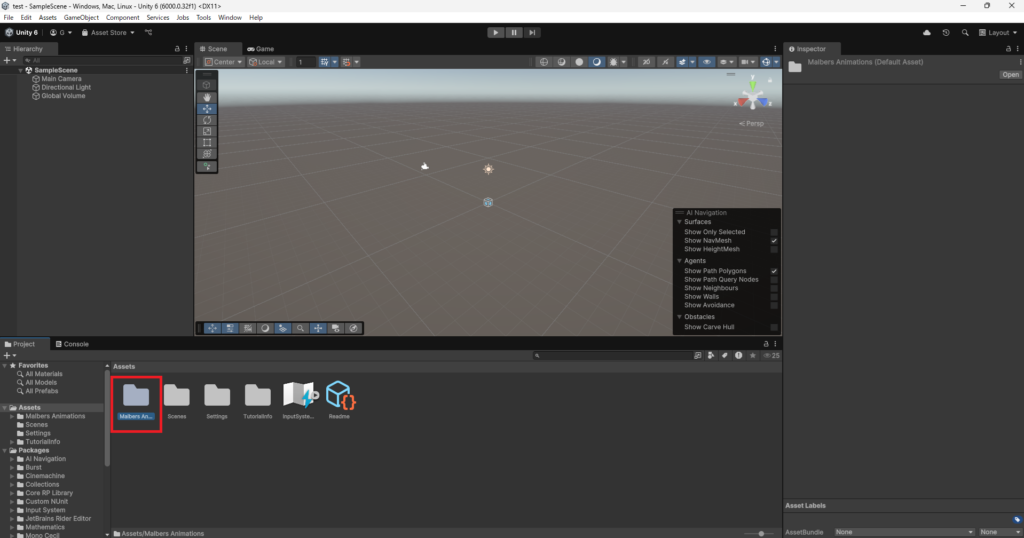Select the Transform tool
Screen dimensions: 1024x538
pos(207,154)
